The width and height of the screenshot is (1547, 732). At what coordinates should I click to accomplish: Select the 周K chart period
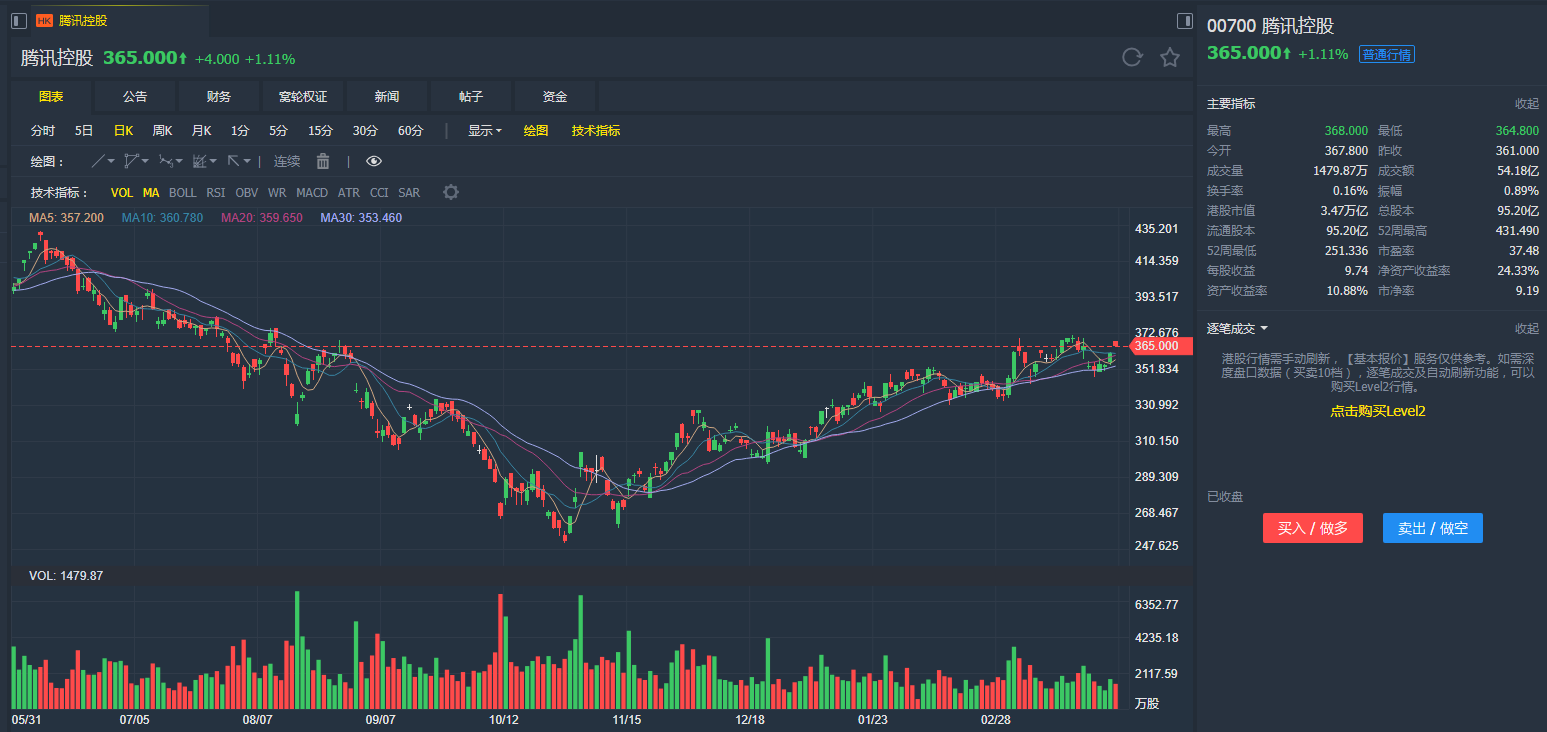[x=162, y=130]
